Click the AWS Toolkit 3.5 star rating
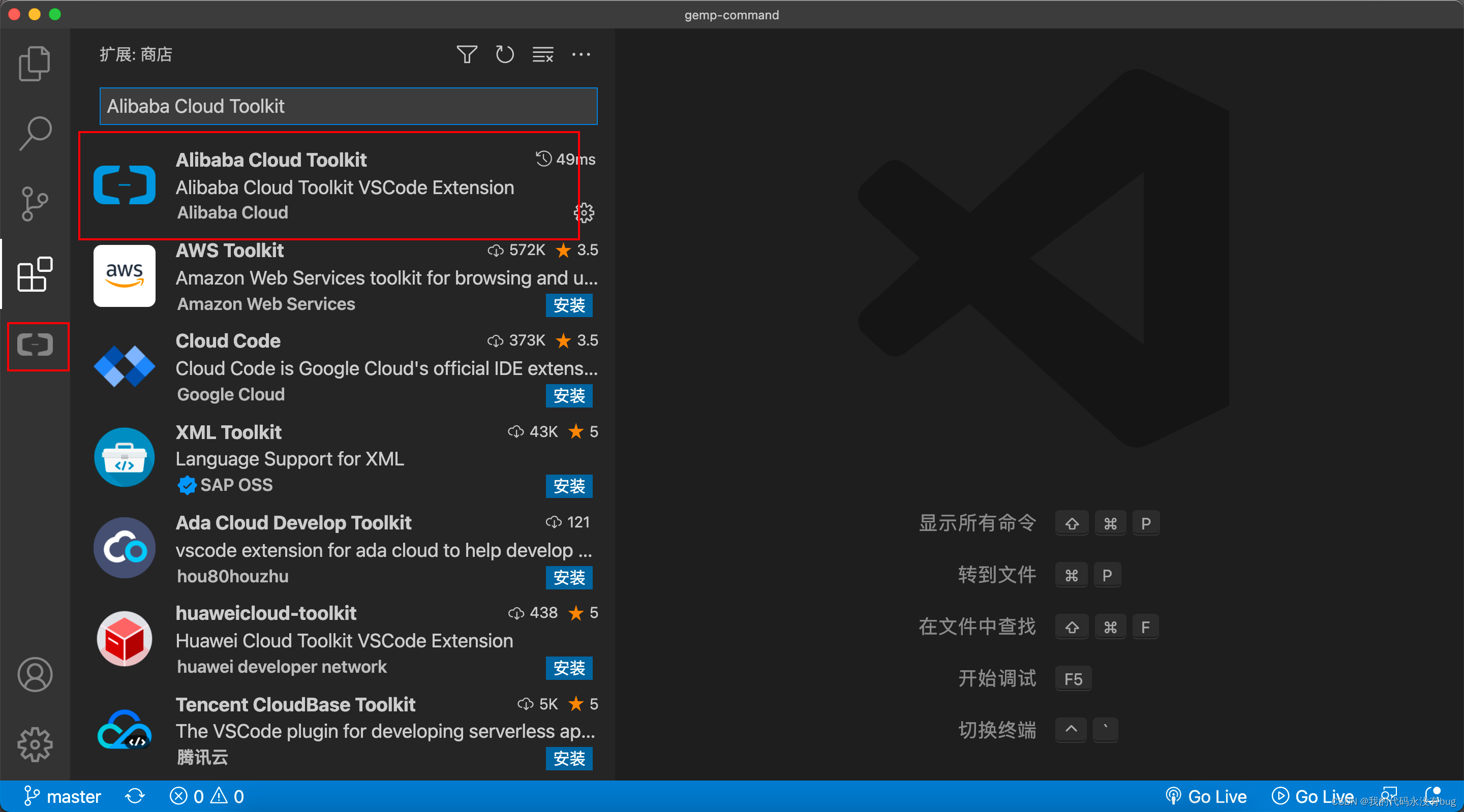 [577, 250]
